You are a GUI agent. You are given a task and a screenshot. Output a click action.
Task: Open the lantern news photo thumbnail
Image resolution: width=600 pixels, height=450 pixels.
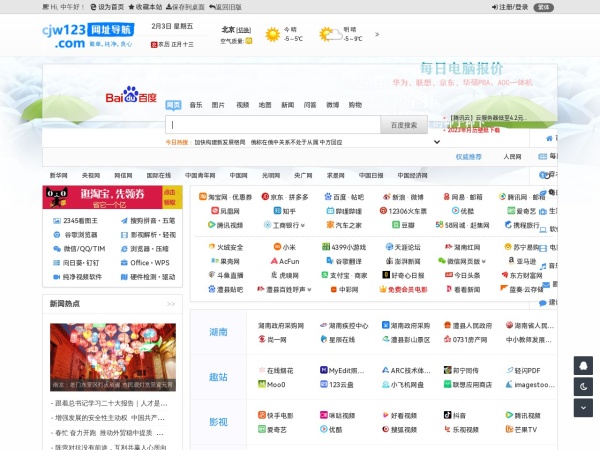pos(113,357)
